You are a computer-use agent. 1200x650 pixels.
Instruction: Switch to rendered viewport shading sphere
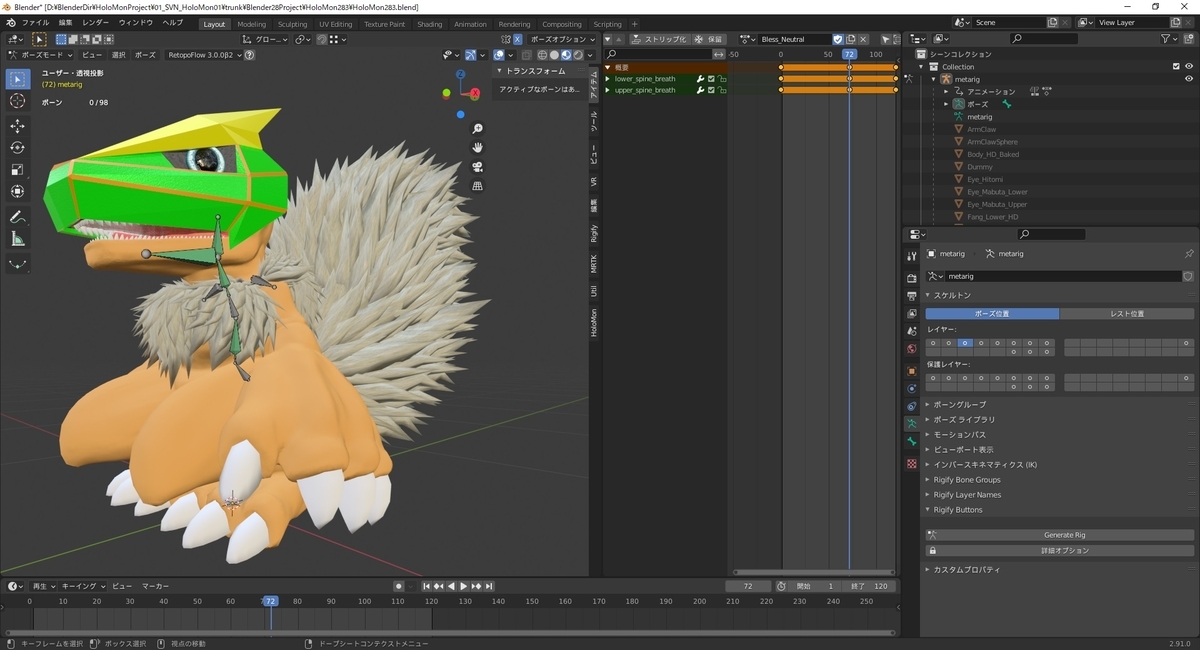click(x=577, y=55)
